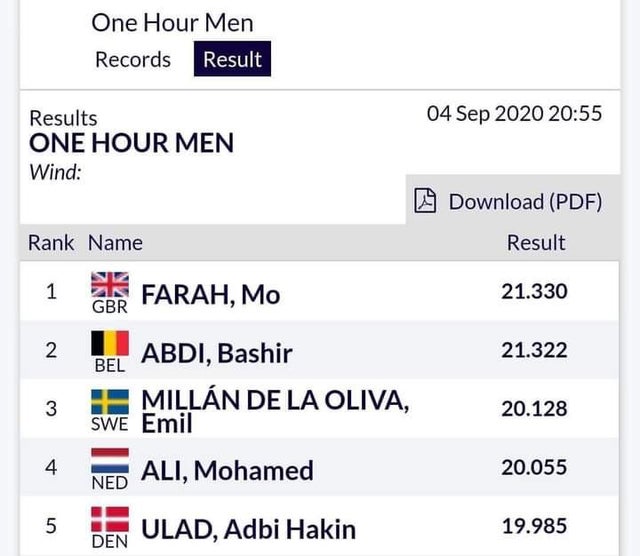Click the GBR country code label
Viewport: 640px width, 556px height.
110,307
